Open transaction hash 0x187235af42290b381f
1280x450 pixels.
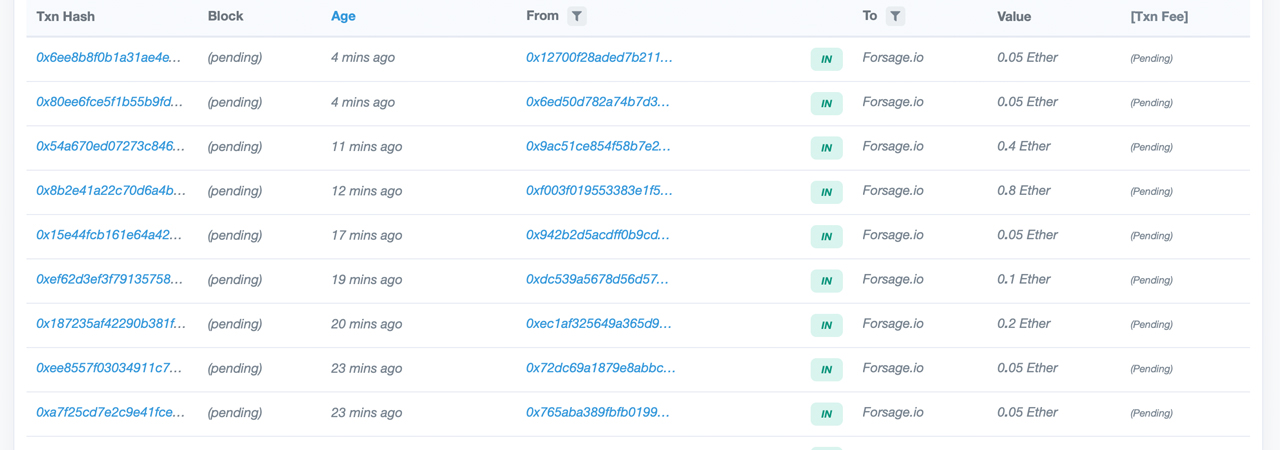tap(110, 324)
